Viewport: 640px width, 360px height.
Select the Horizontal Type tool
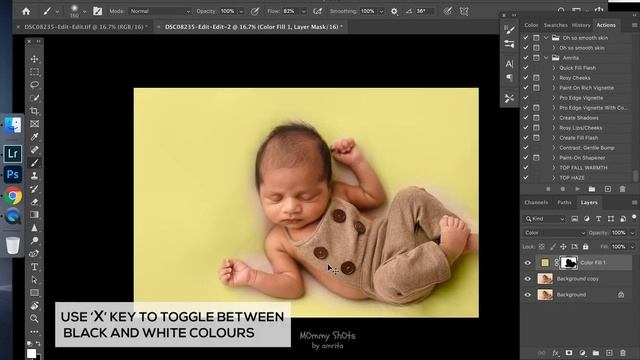tap(34, 267)
